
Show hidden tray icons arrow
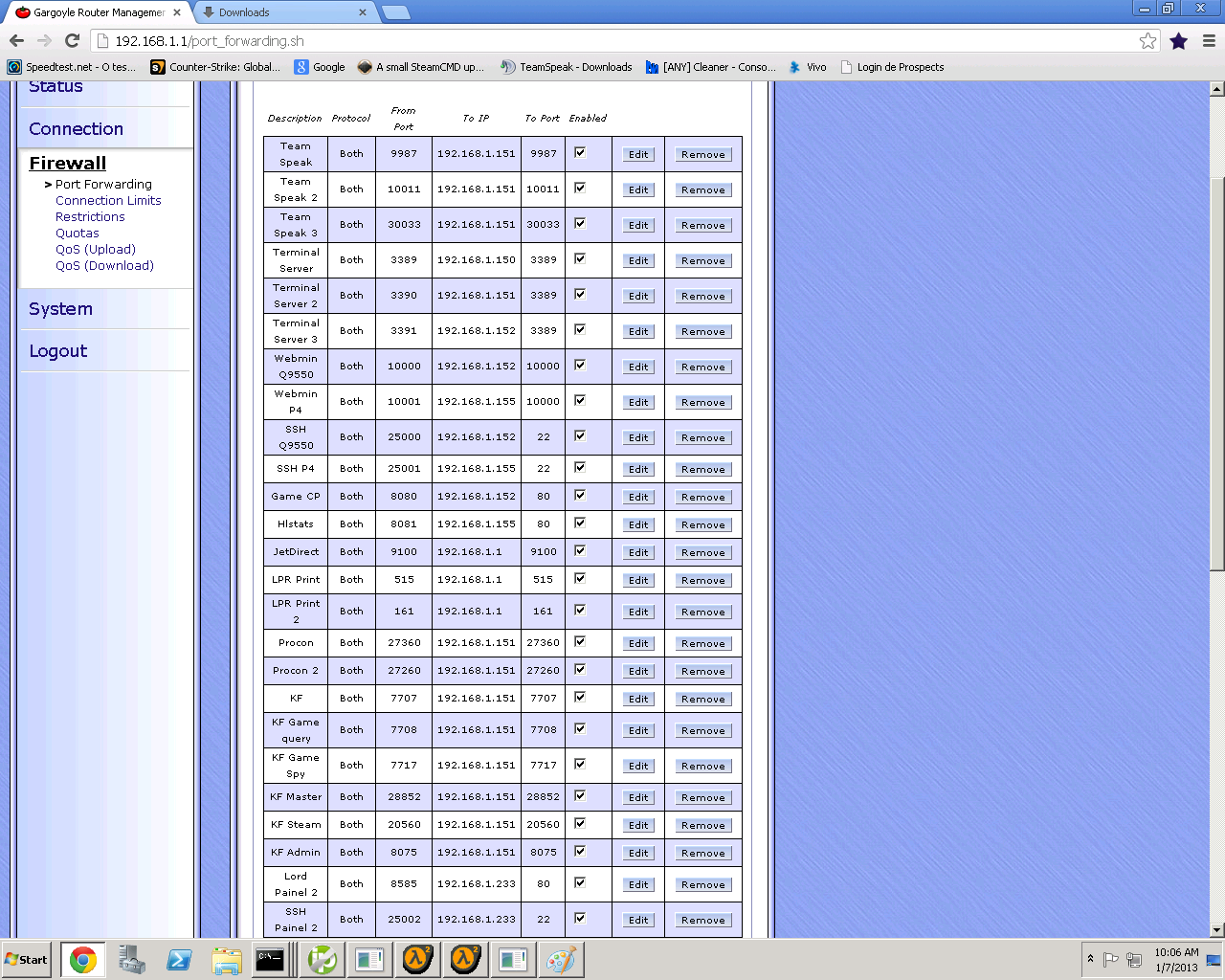1090,959
